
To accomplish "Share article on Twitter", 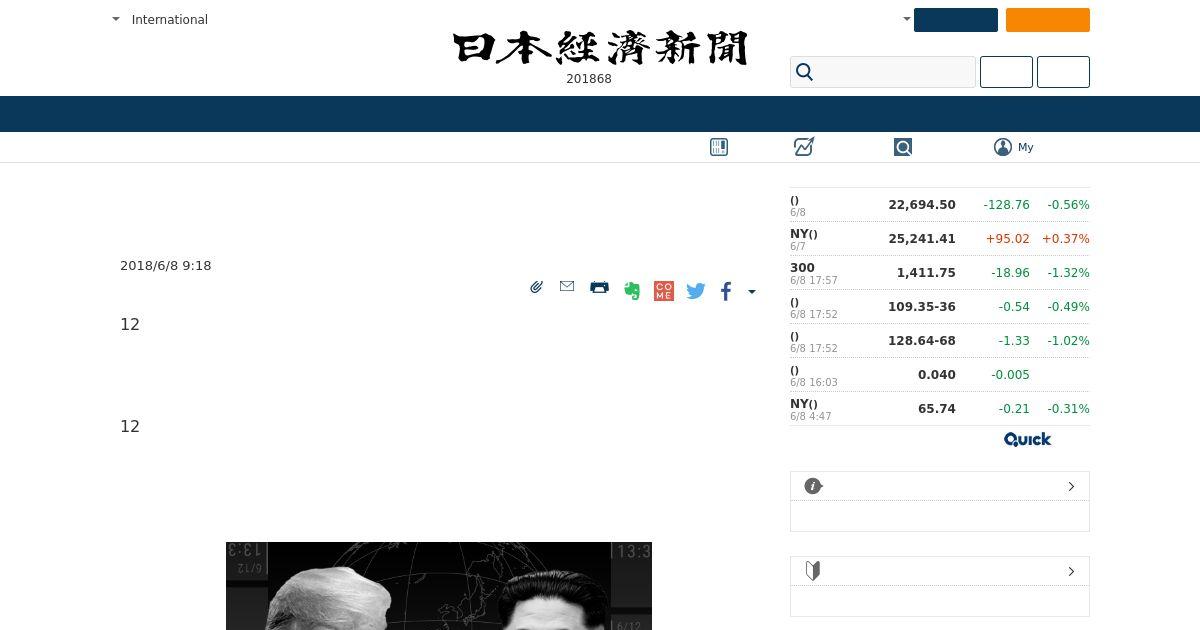I will coord(696,291).
